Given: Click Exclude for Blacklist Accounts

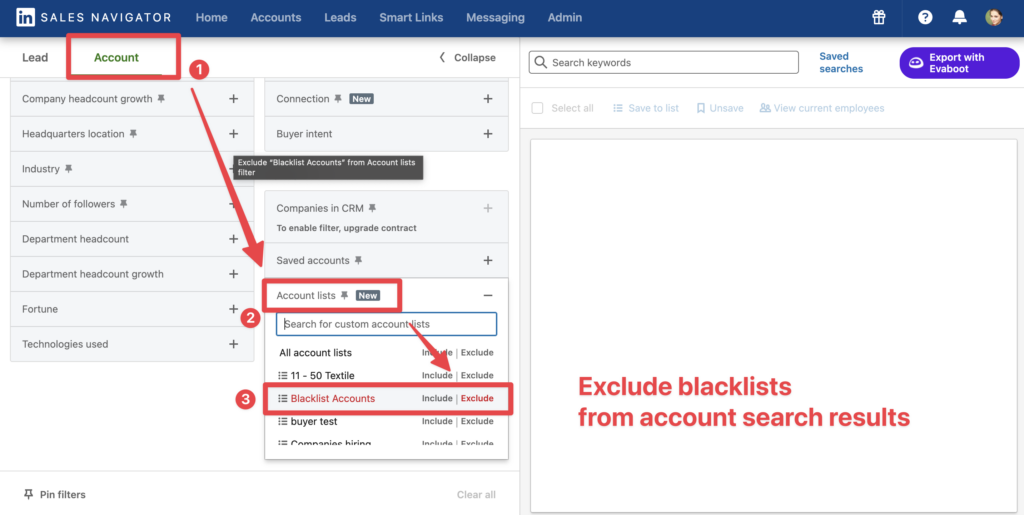Looking at the screenshot, I should coord(477,398).
